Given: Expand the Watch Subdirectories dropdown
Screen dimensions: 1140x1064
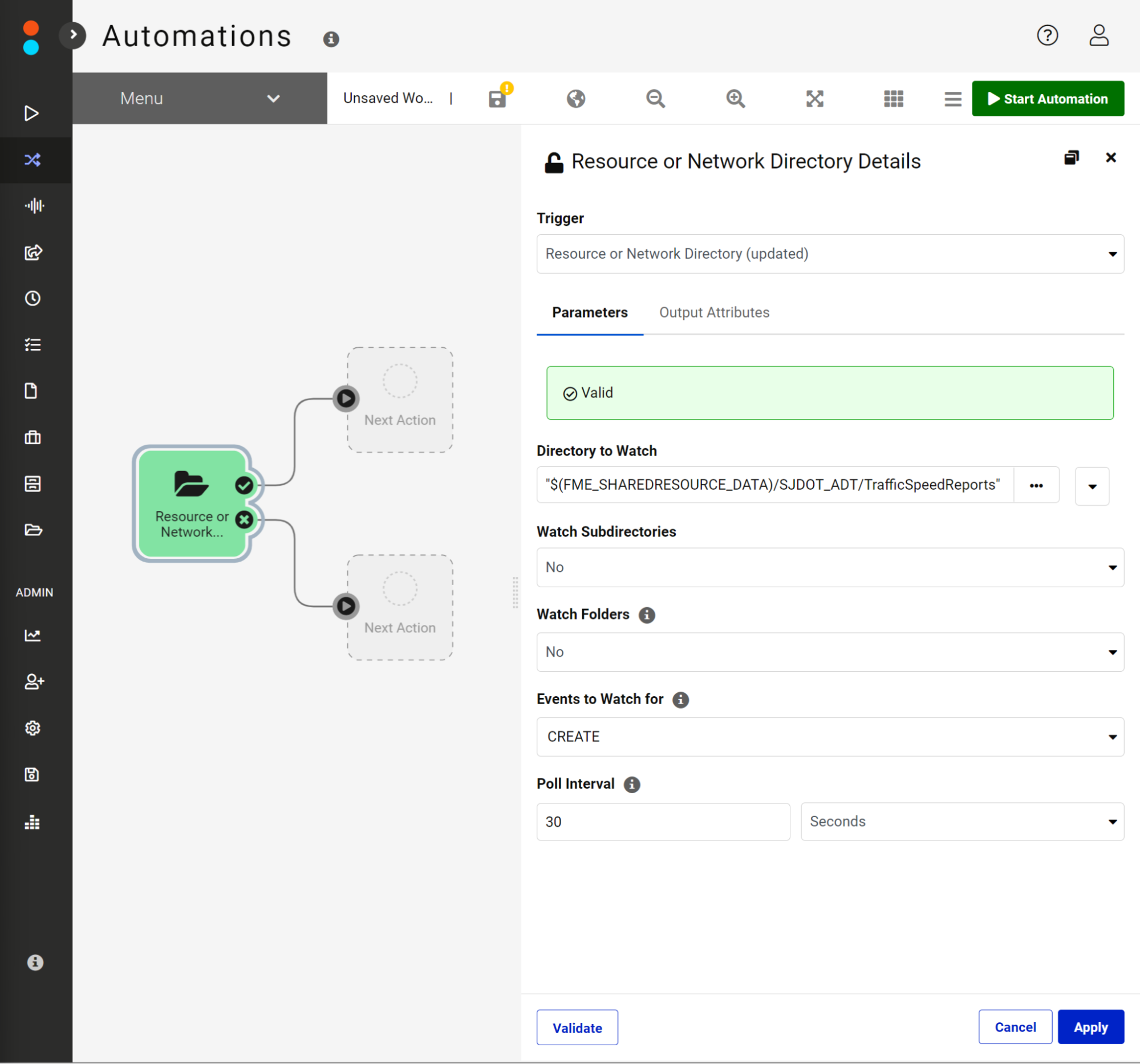Looking at the screenshot, I should pos(1113,567).
